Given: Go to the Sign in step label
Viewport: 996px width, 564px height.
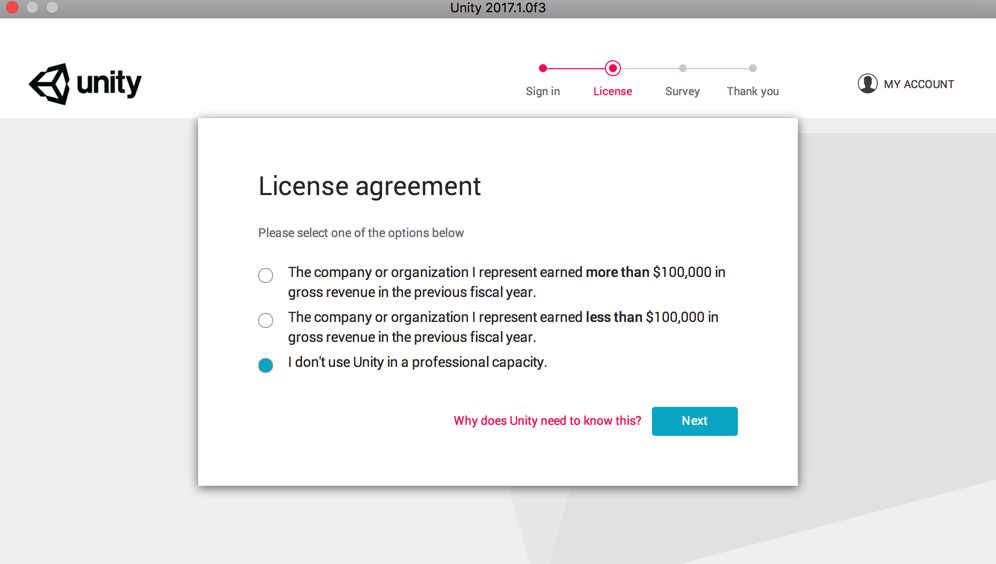Looking at the screenshot, I should [543, 91].
